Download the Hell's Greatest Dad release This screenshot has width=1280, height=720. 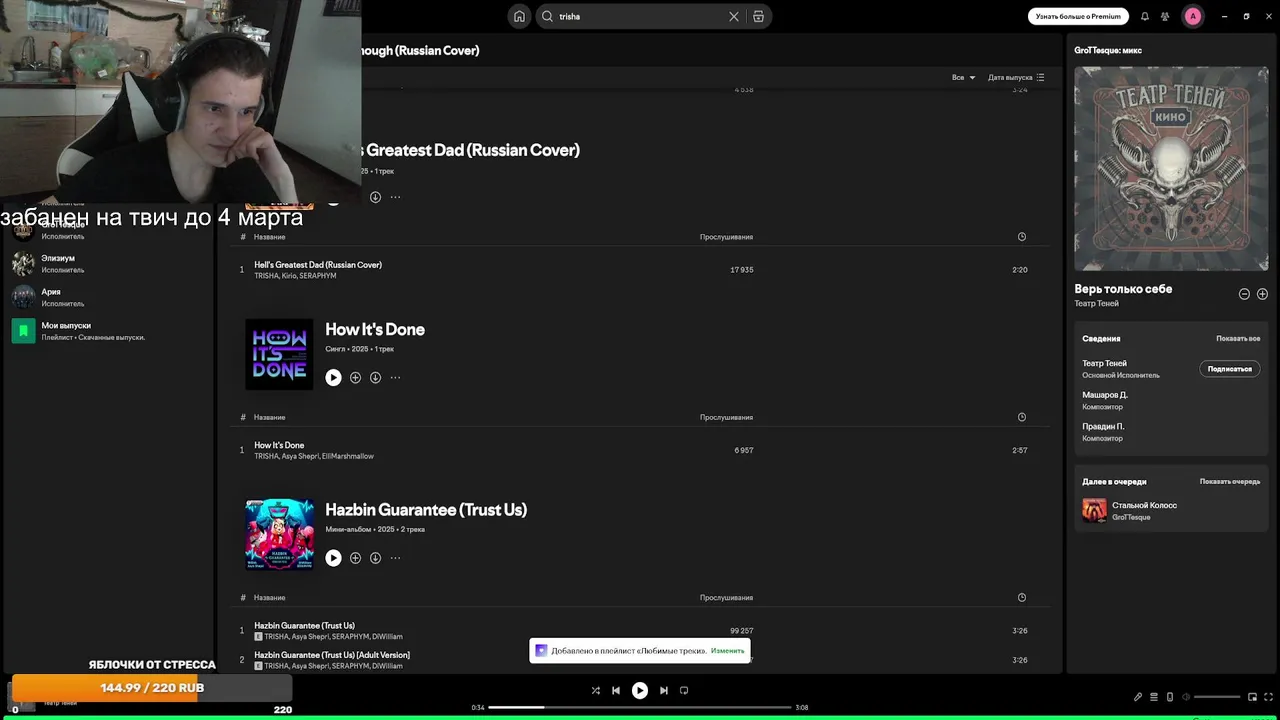[x=375, y=197]
